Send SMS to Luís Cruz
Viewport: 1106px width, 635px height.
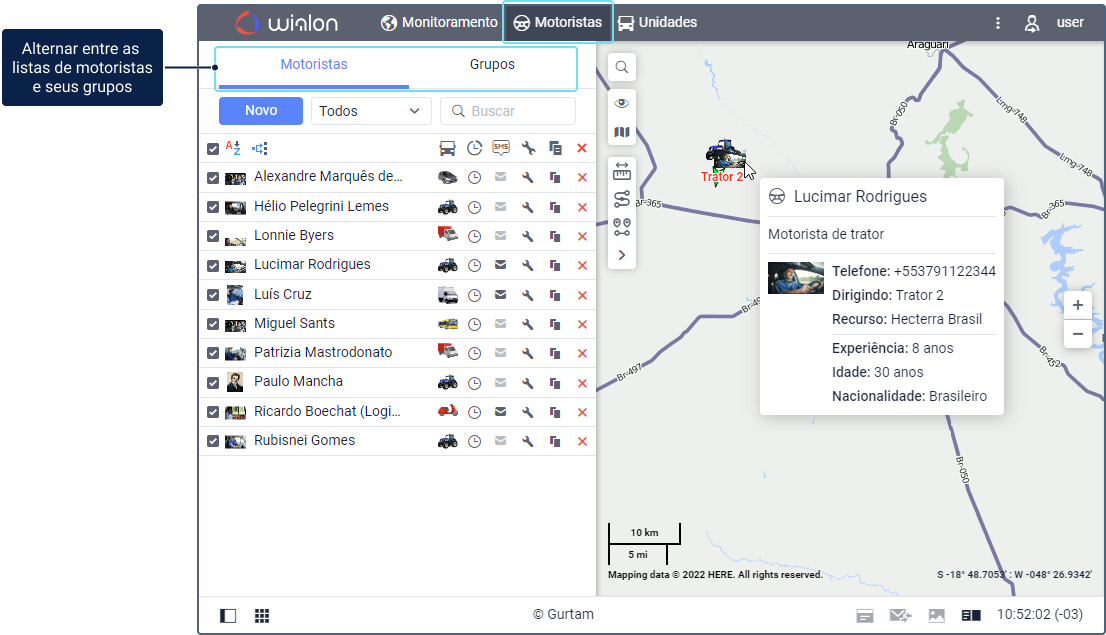(x=500, y=295)
